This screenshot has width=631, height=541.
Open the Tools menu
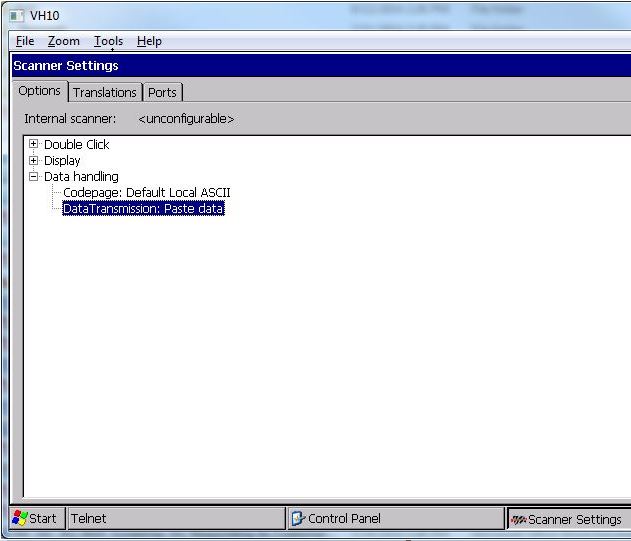108,41
